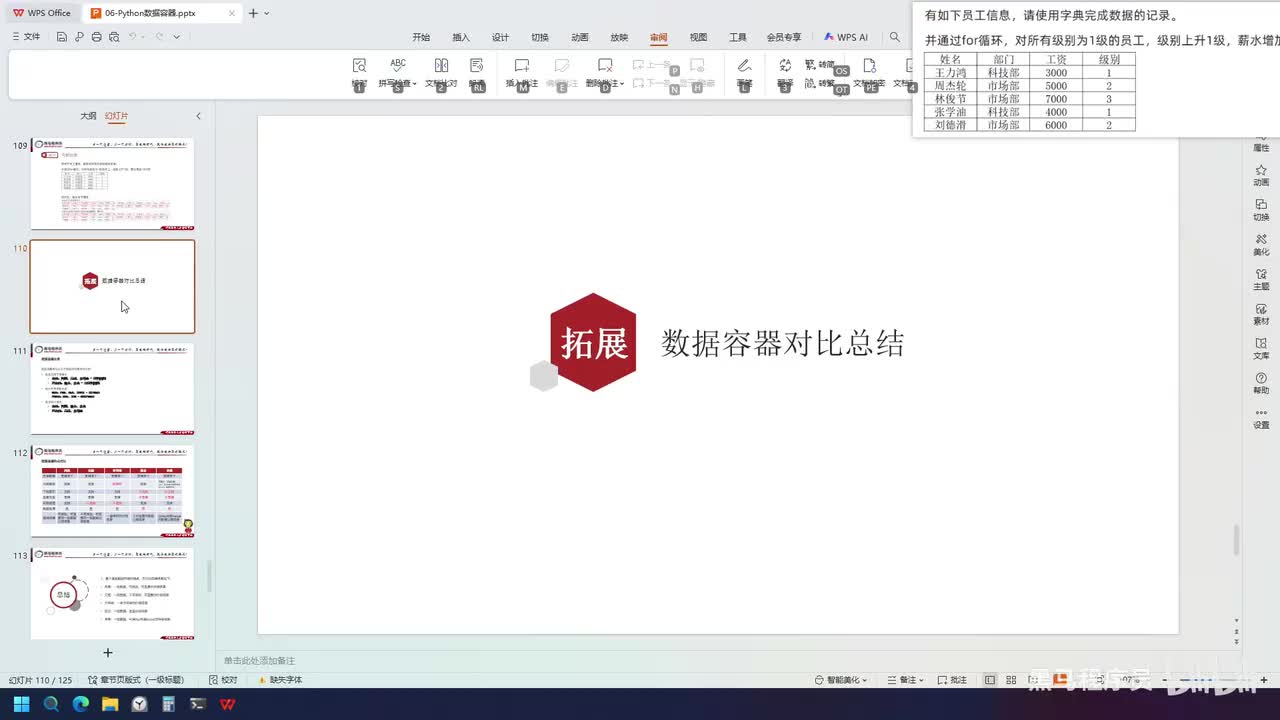Switch to the WPS Office home tab
Viewport: 1280px width, 720px height.
41,13
